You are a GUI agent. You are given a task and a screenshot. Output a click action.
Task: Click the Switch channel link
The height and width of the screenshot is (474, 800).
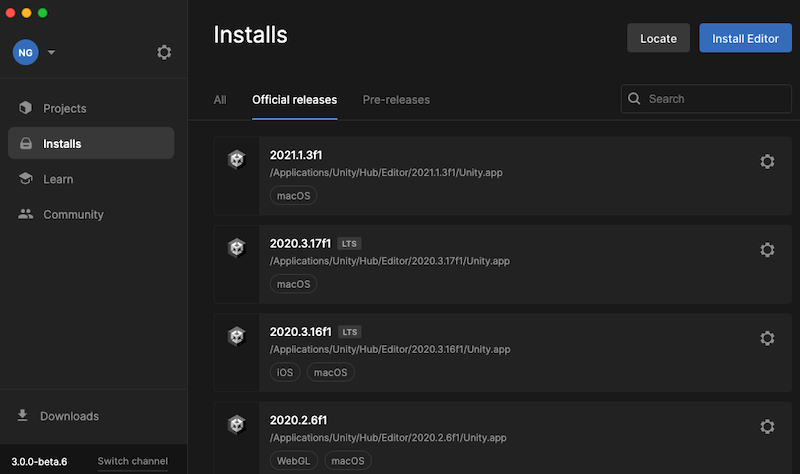[133, 461]
